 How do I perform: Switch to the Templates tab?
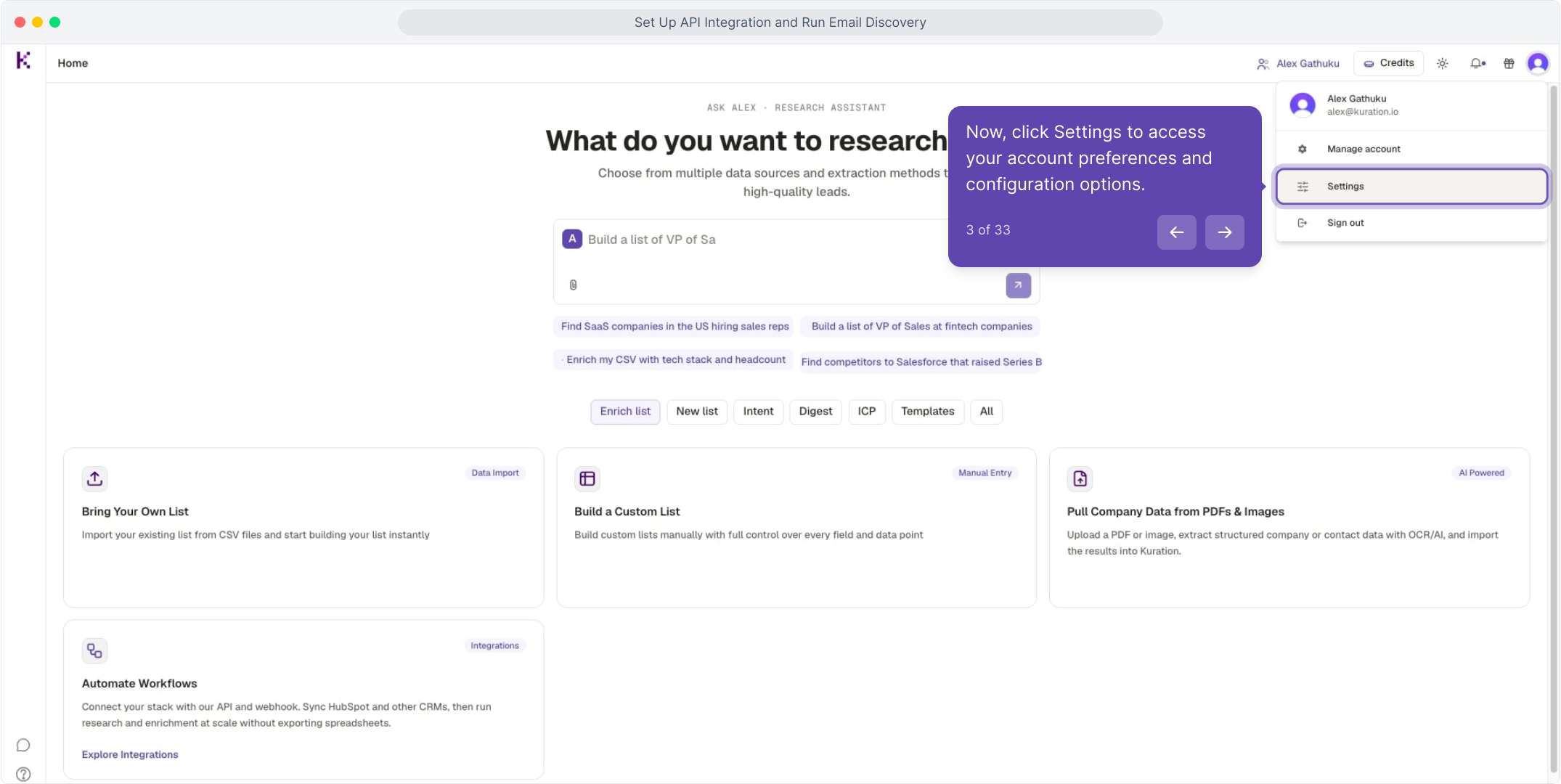pos(927,412)
